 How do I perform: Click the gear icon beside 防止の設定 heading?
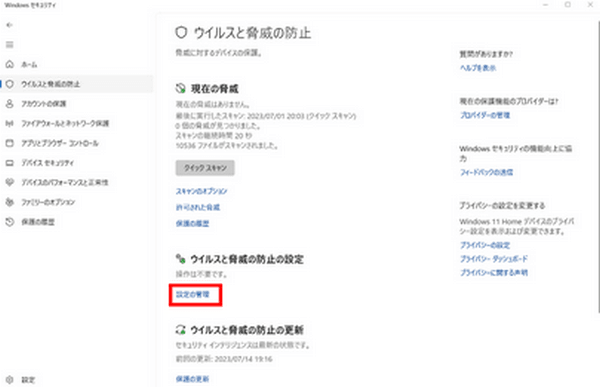coord(180,259)
